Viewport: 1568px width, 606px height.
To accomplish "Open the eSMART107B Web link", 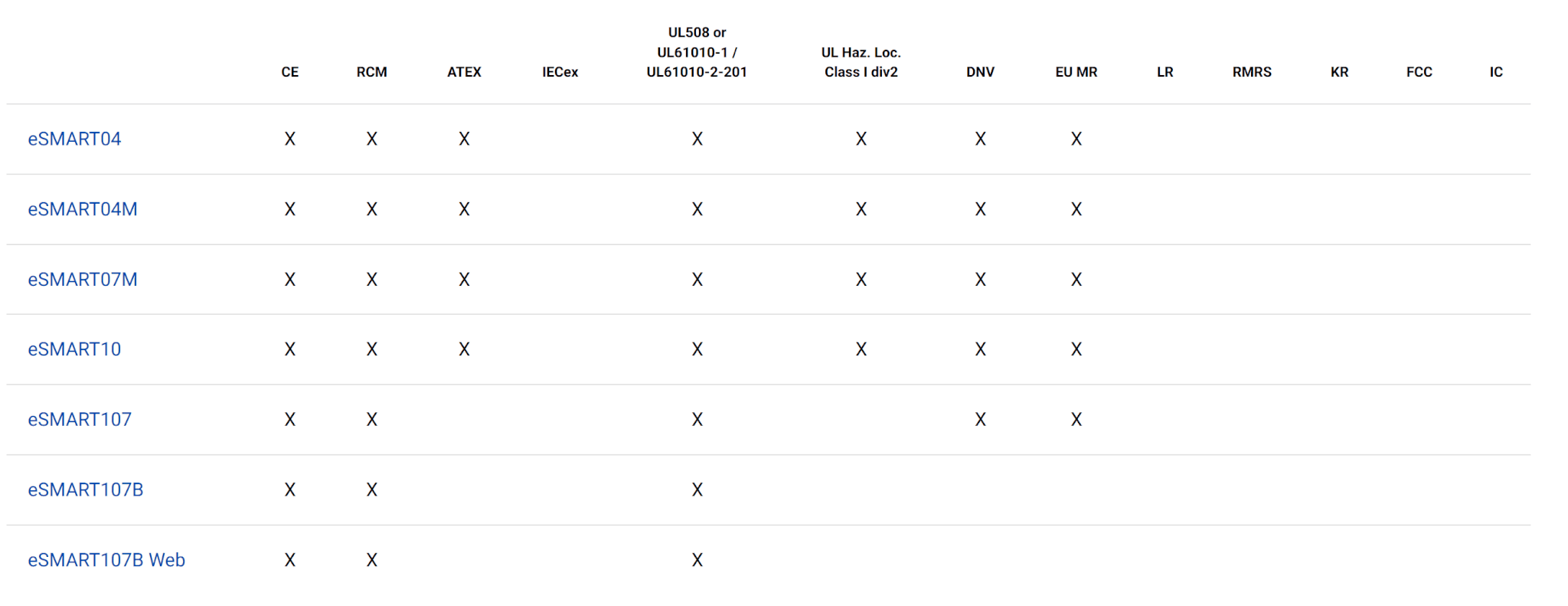I will [106, 560].
